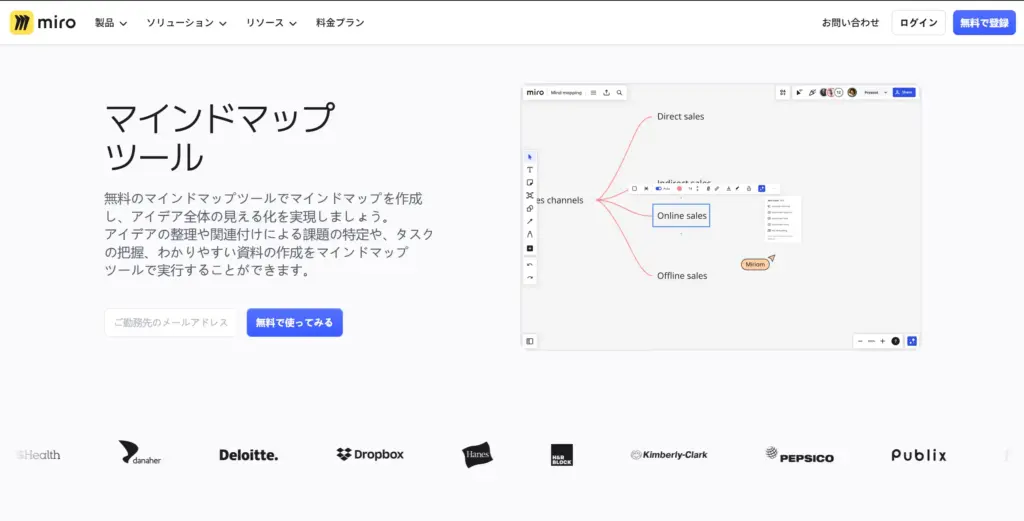Click the collaborator count 12 bubble
Image resolution: width=1024 pixels, height=521 pixels.
[839, 93]
